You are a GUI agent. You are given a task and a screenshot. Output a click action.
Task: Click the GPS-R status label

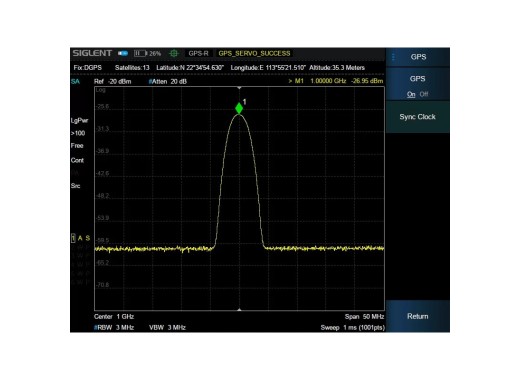point(198,53)
